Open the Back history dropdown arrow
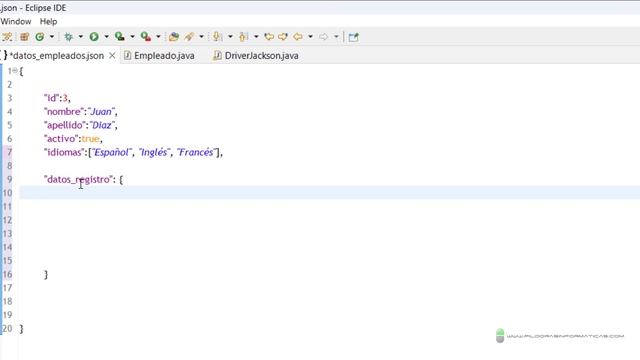This screenshot has width=640, height=360. pyautogui.click(x=311, y=37)
